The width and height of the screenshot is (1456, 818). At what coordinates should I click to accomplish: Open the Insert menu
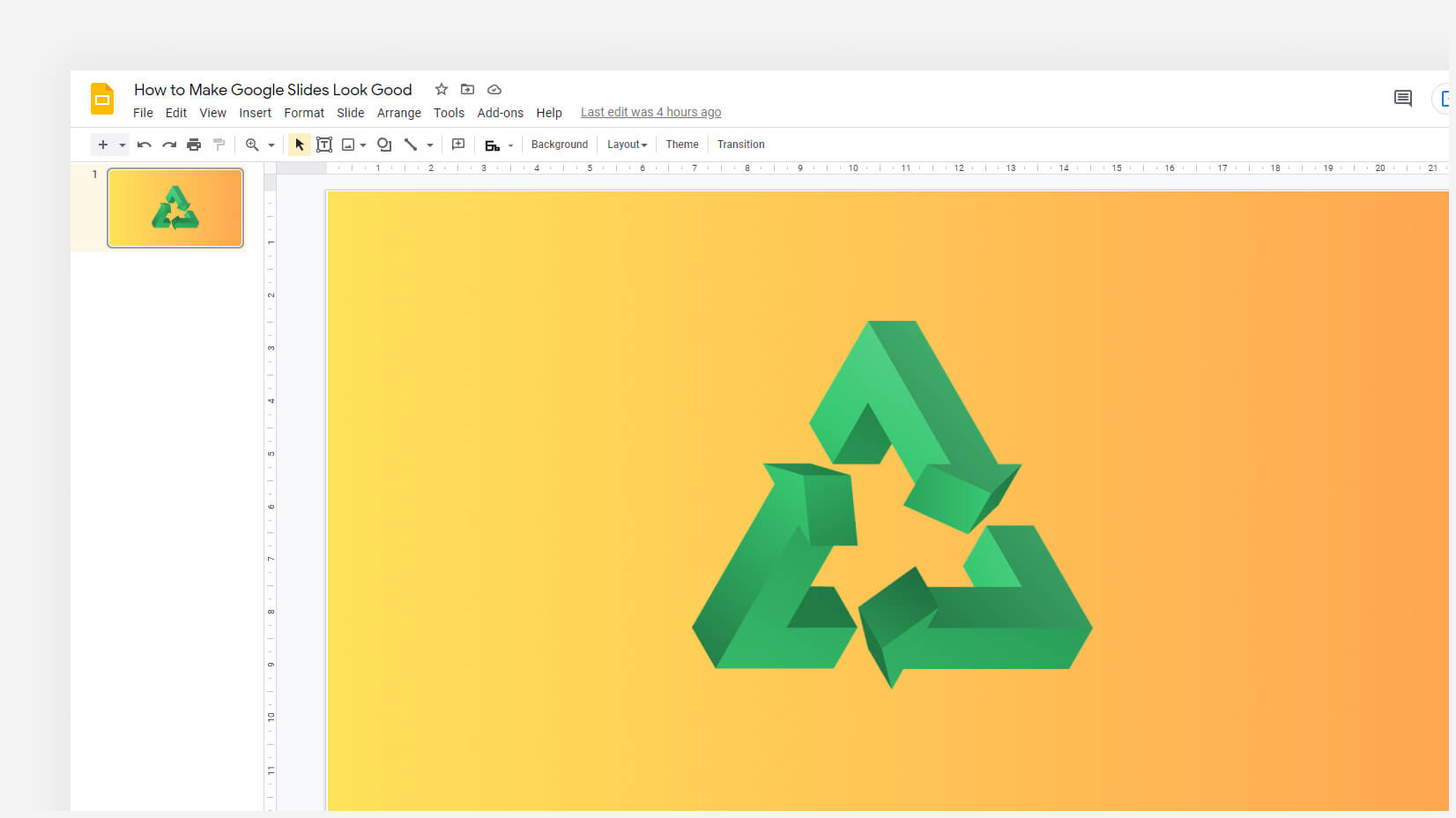[255, 113]
